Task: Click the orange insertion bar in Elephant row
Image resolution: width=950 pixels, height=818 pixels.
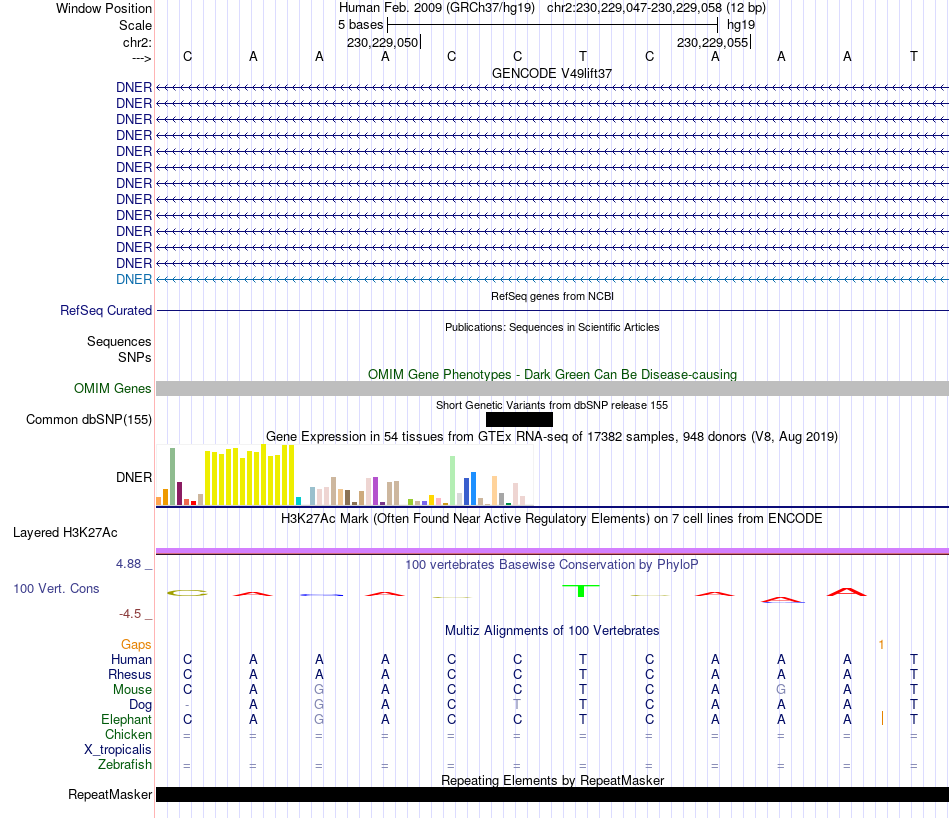Action: pyautogui.click(x=882, y=719)
